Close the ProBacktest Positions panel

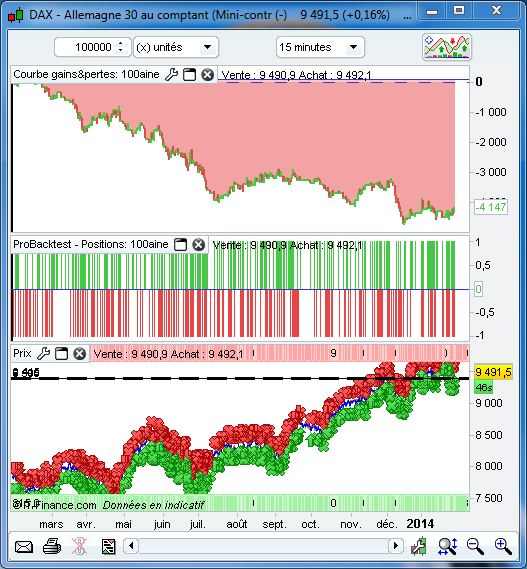[x=198, y=245]
